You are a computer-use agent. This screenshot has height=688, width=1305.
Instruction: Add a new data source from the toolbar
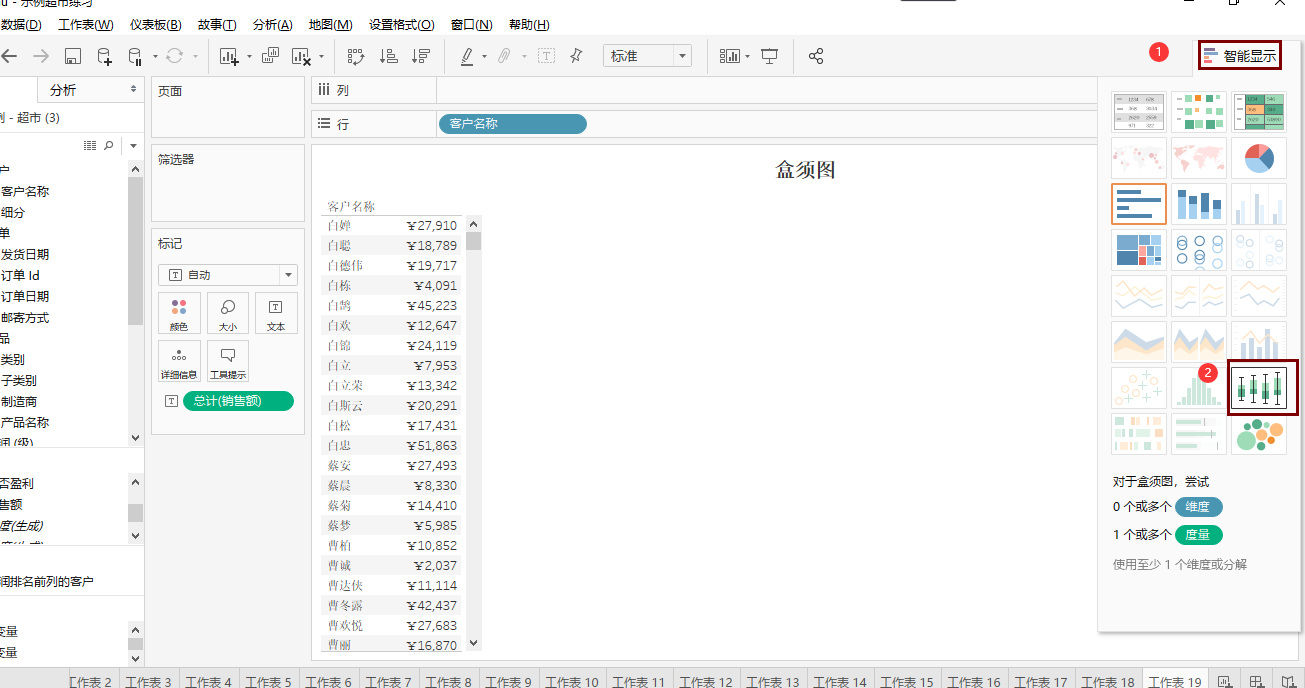[104, 56]
